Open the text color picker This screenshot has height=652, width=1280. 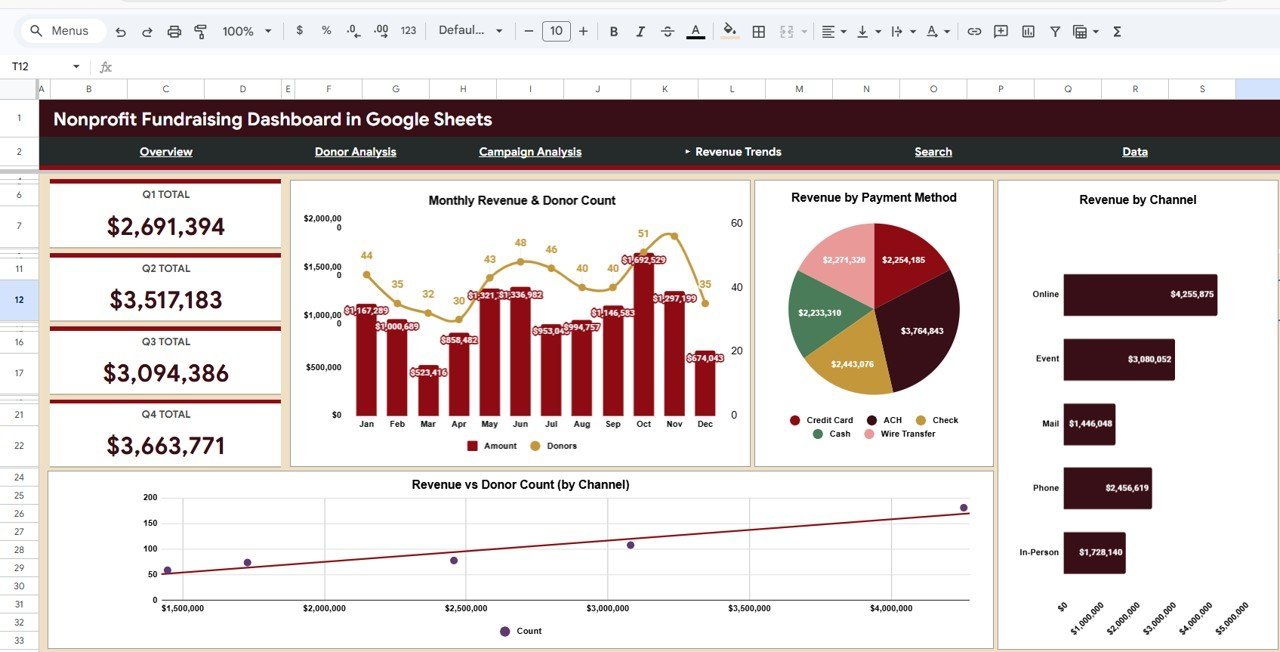coord(695,31)
